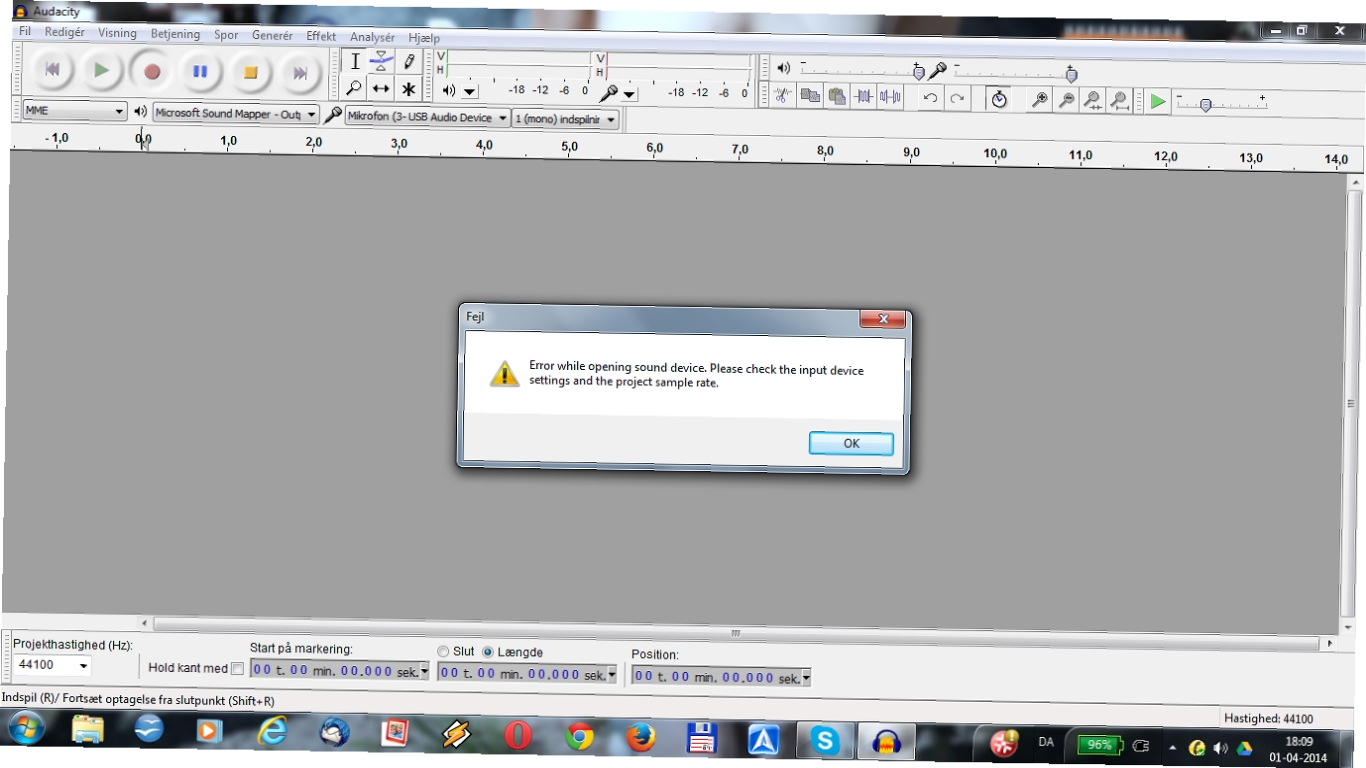Select the Time Shift arrows tool
Screen dimensions: 1366x768
pyautogui.click(x=381, y=89)
